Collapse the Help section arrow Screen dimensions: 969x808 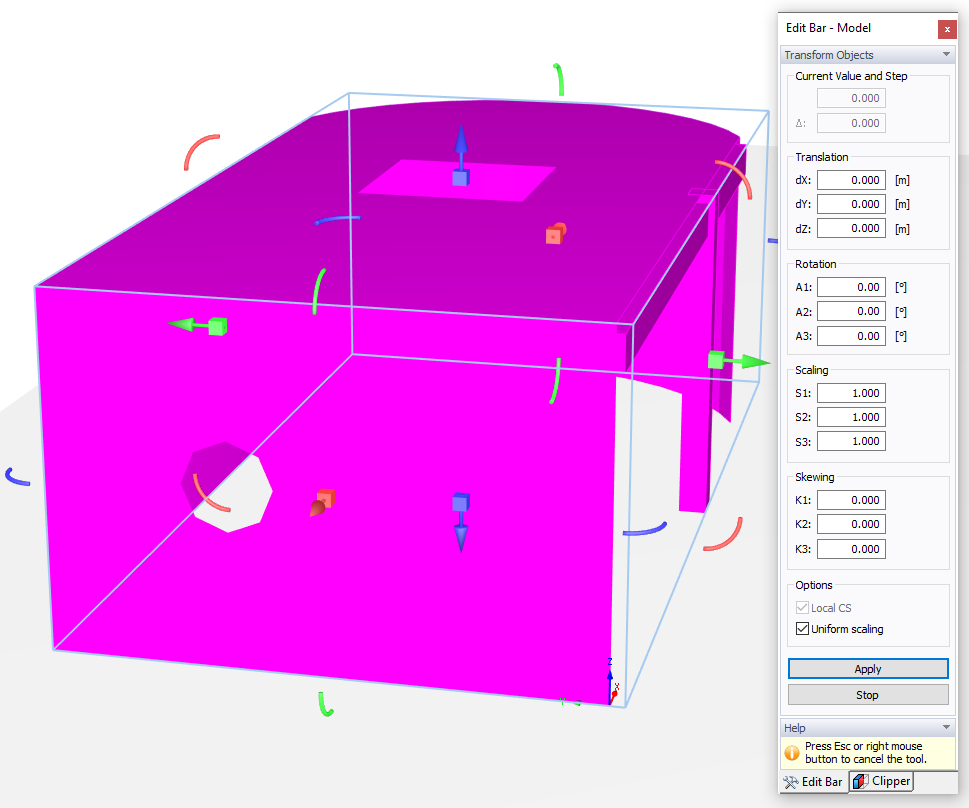click(946, 728)
